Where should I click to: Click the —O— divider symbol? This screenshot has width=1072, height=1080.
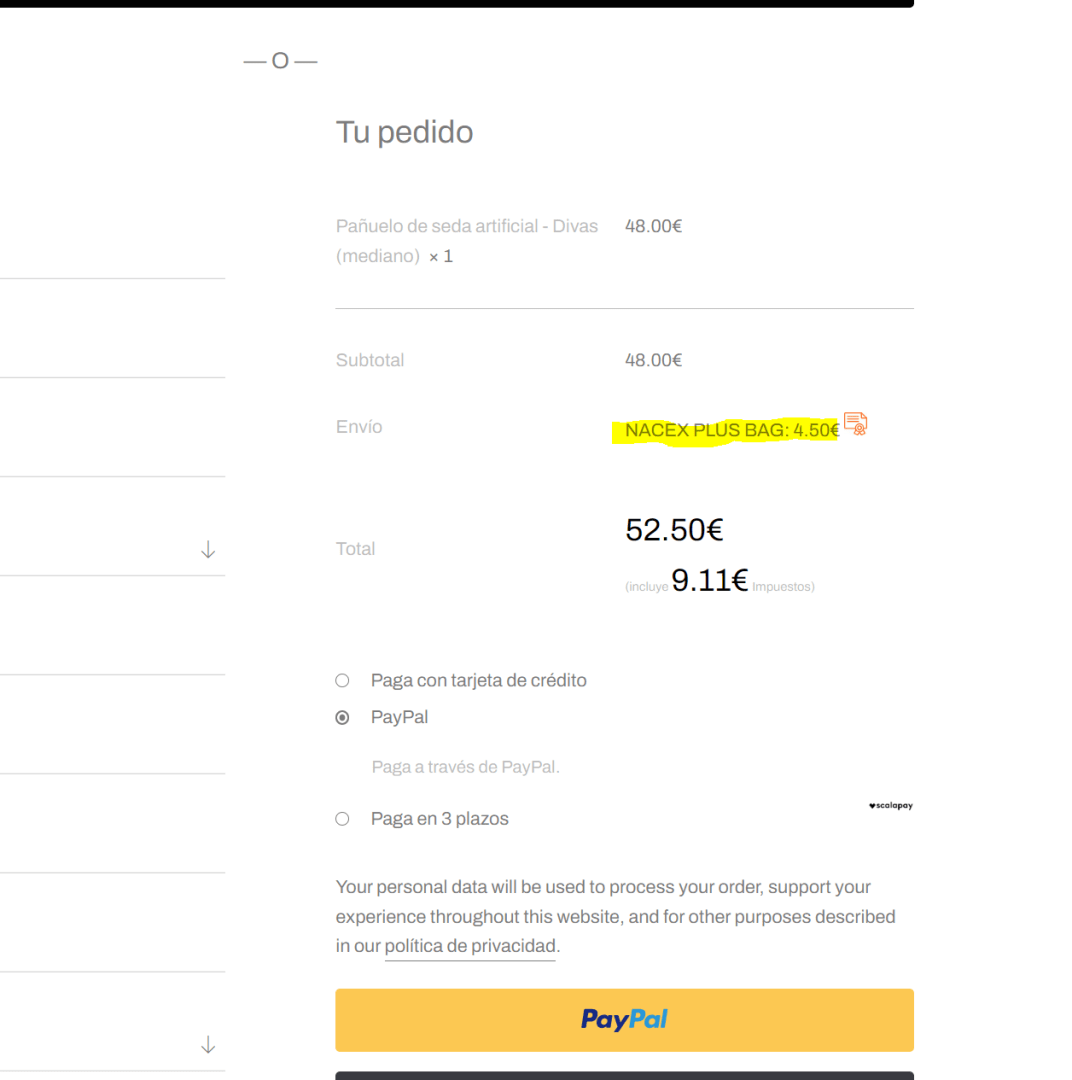(280, 61)
